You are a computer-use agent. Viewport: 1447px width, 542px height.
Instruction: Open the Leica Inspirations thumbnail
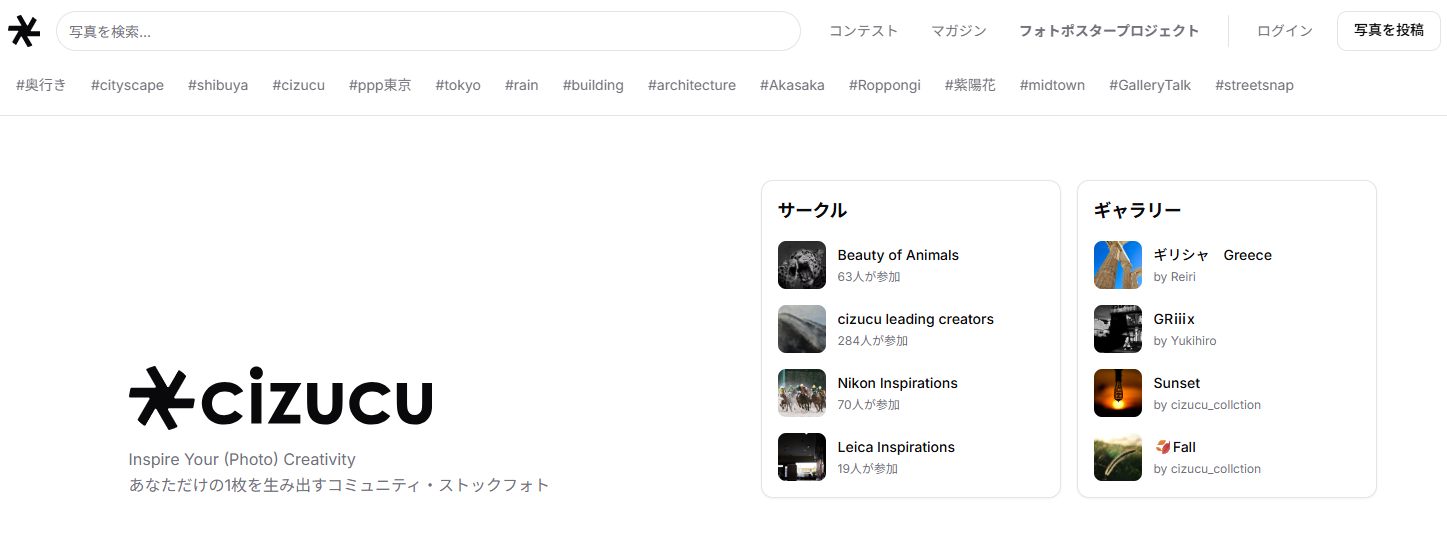click(802, 457)
